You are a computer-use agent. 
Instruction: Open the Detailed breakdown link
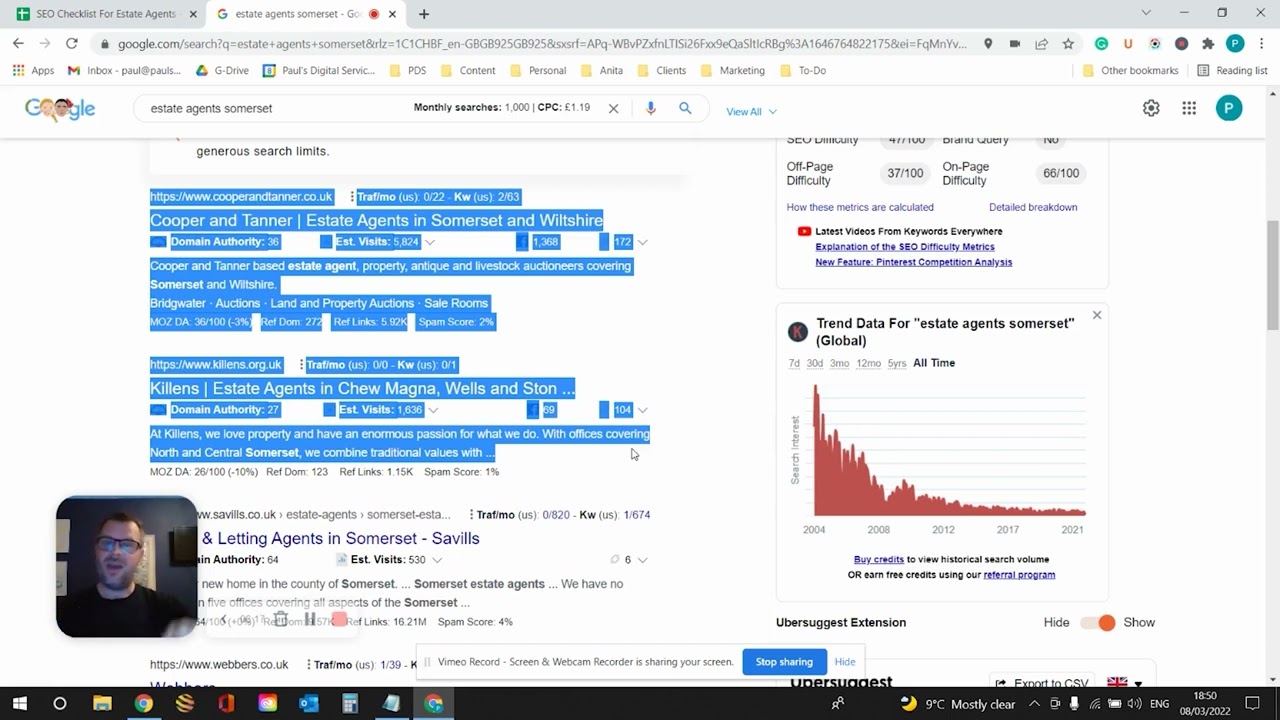coord(1033,207)
